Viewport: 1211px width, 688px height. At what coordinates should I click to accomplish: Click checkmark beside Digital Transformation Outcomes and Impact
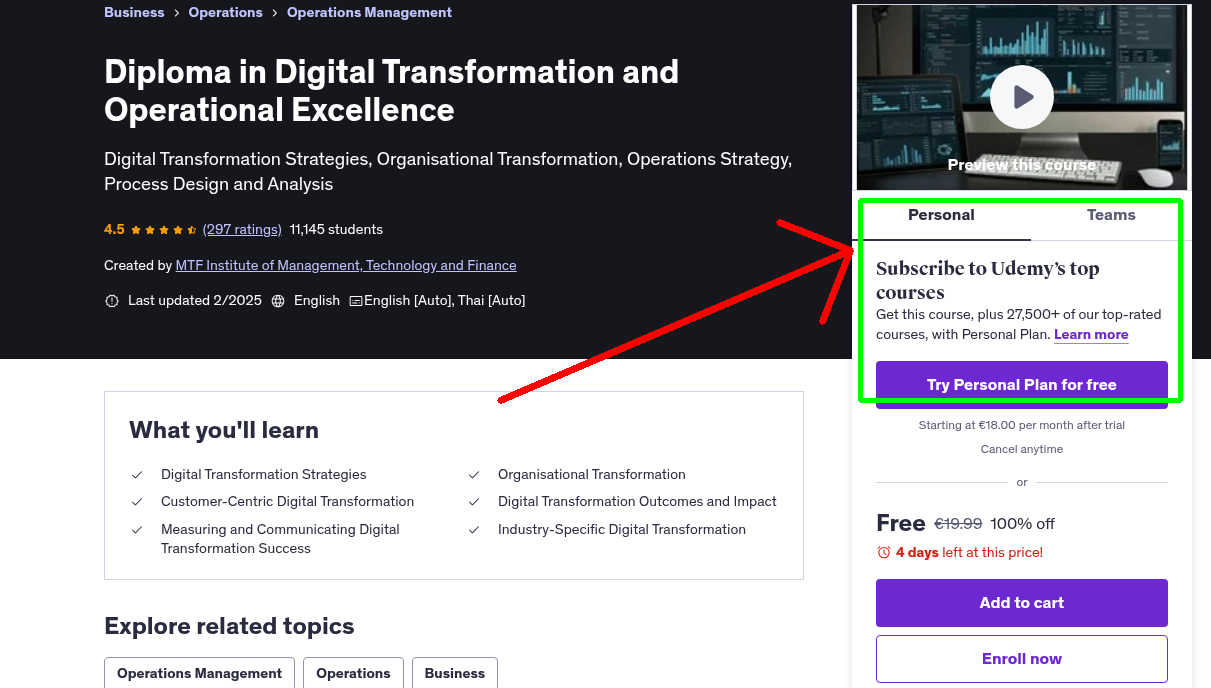pos(474,502)
